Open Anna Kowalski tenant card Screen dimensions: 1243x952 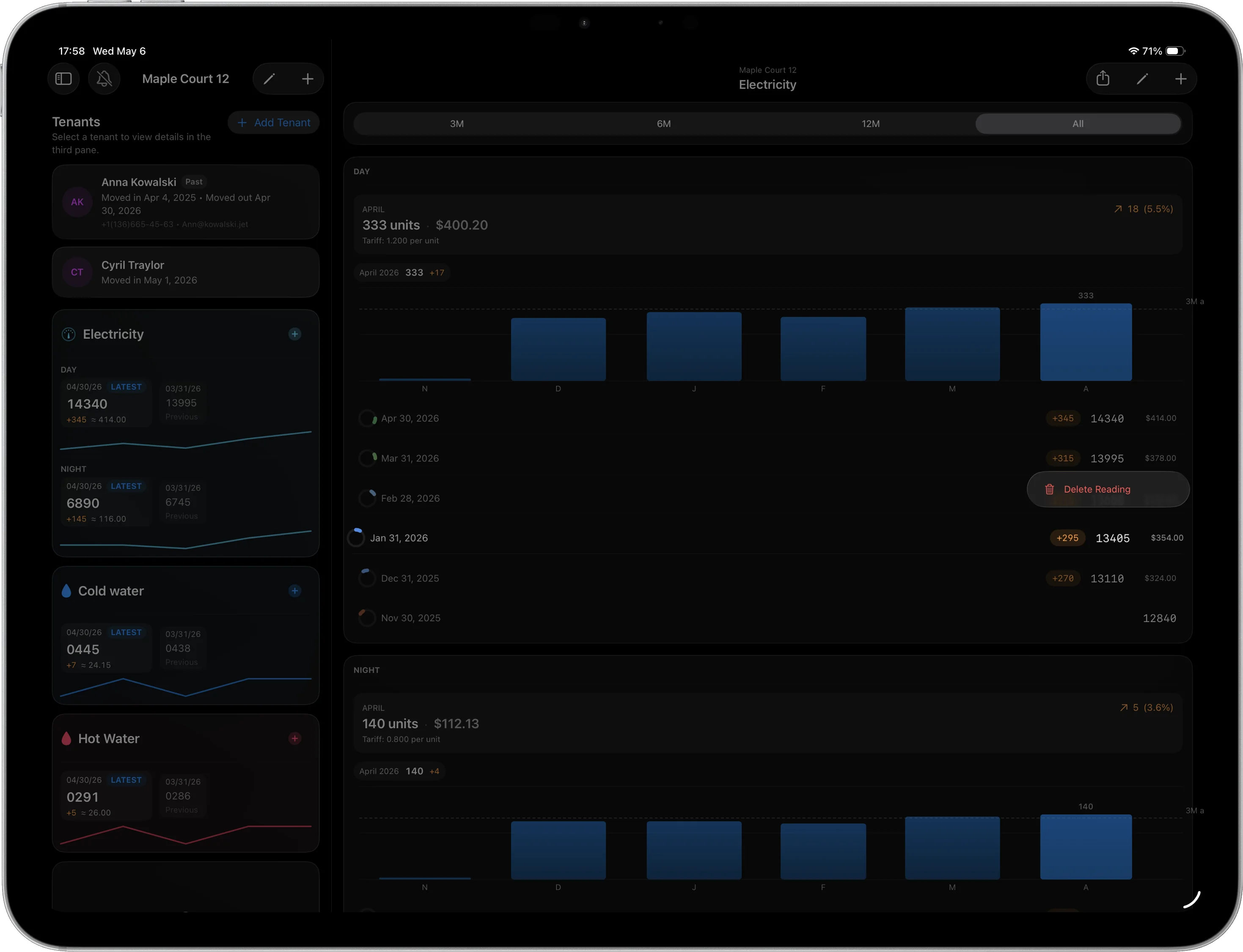pyautogui.click(x=185, y=202)
